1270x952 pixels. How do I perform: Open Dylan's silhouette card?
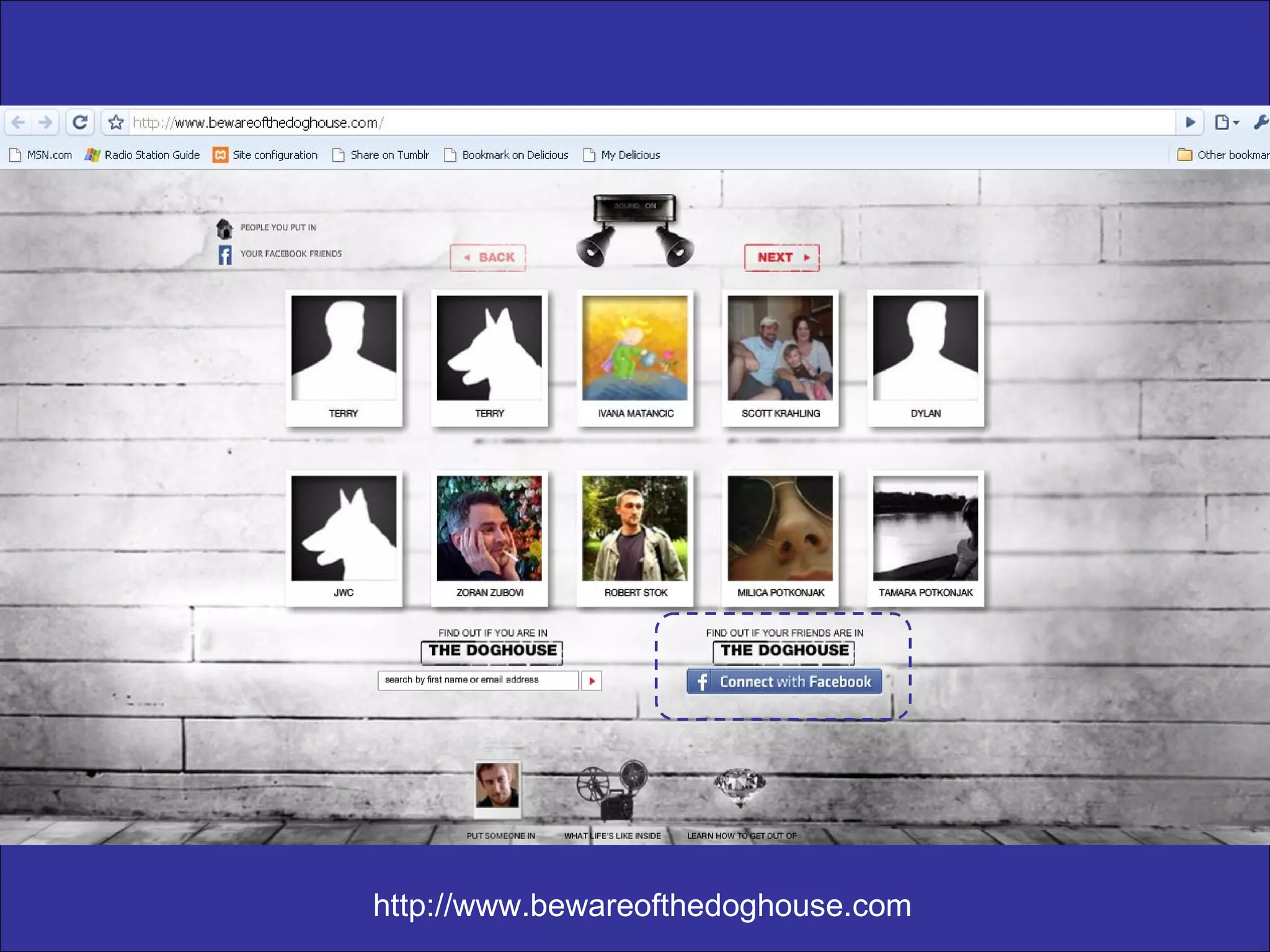click(926, 358)
